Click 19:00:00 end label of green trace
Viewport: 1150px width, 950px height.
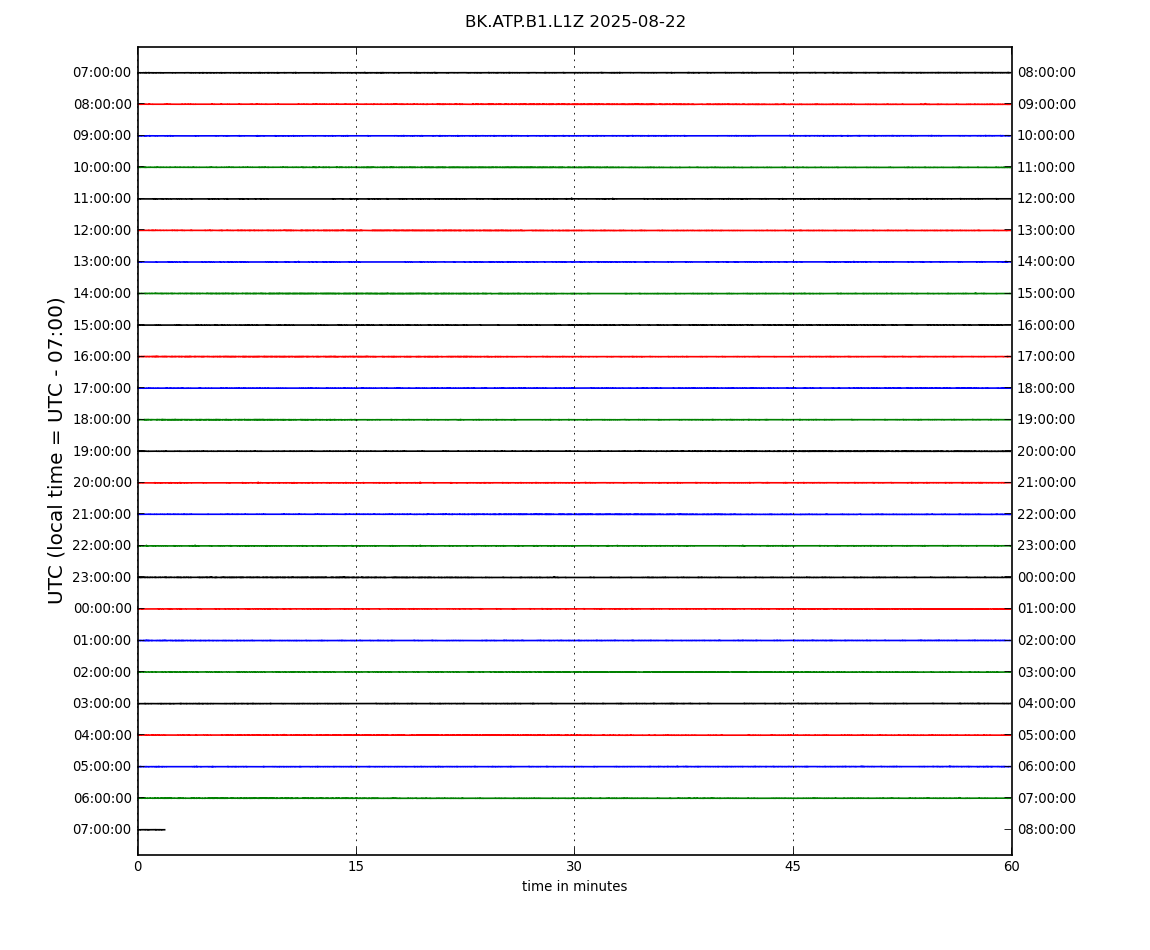pos(1047,420)
